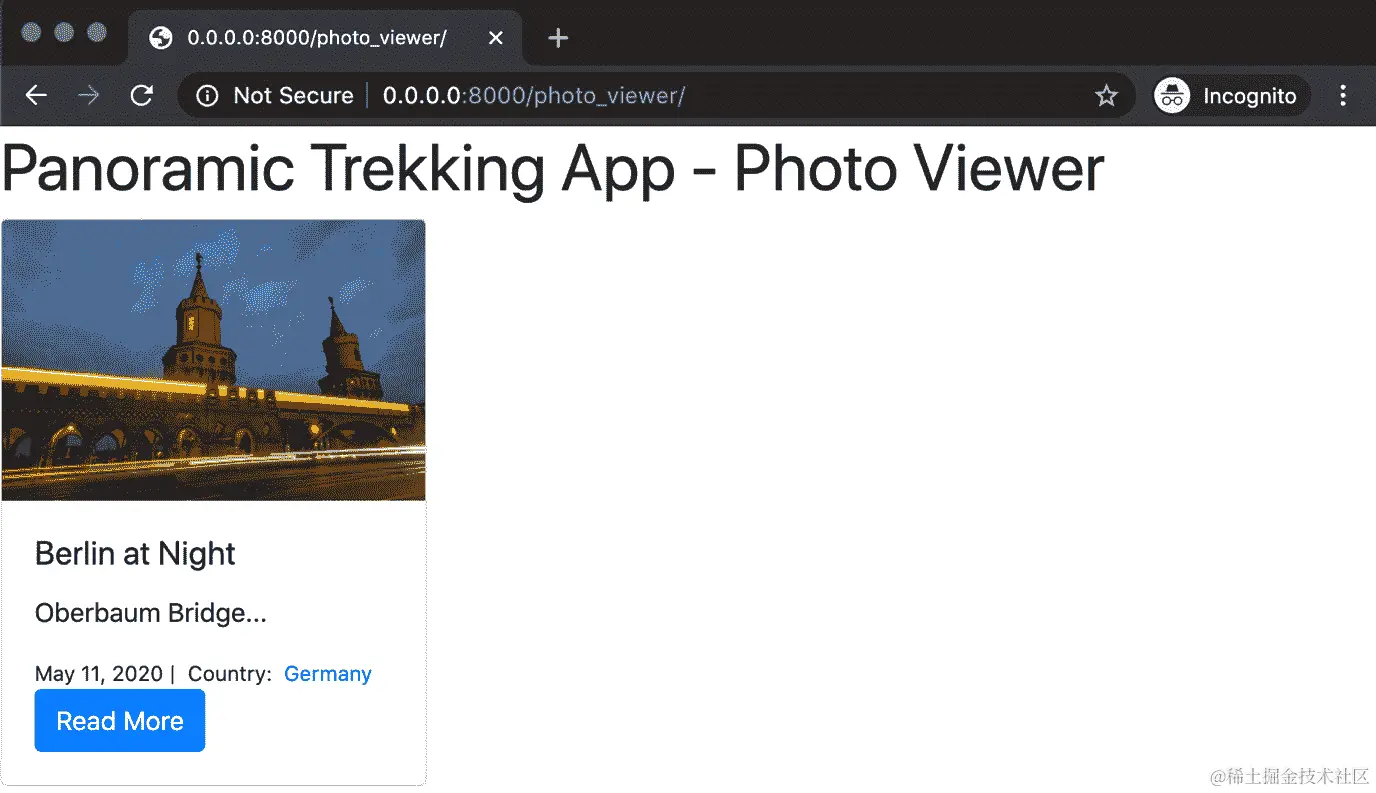1376x793 pixels.
Task: Reload the photo viewer page
Action: point(142,95)
